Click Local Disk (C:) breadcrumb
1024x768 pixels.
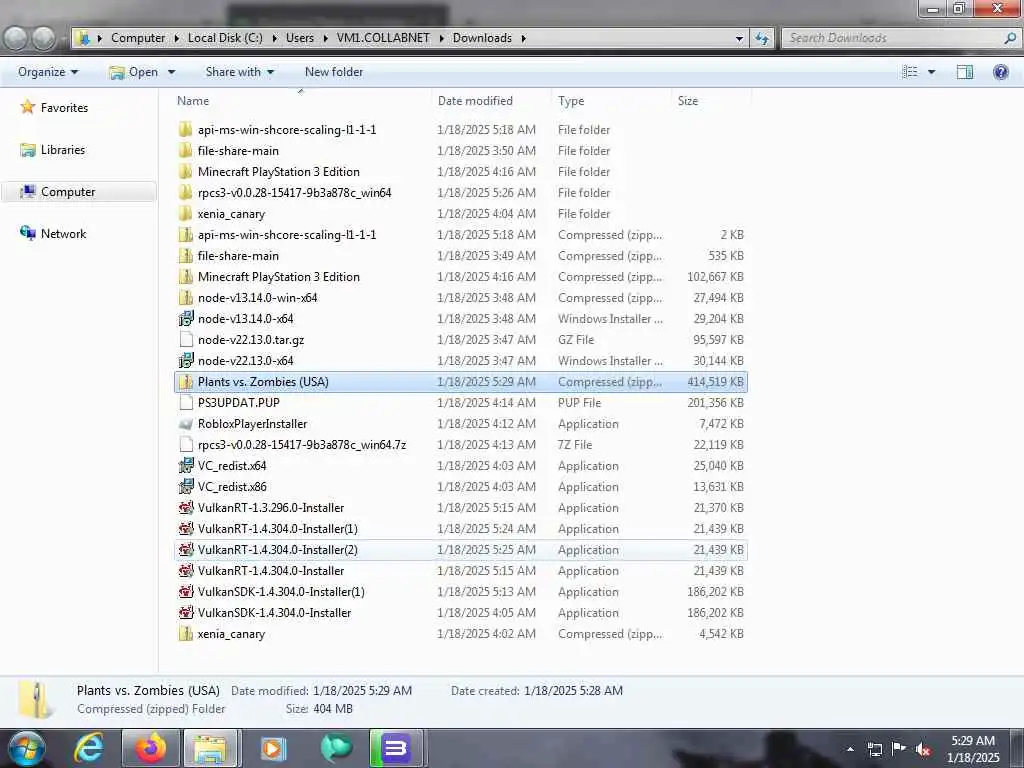[225, 38]
